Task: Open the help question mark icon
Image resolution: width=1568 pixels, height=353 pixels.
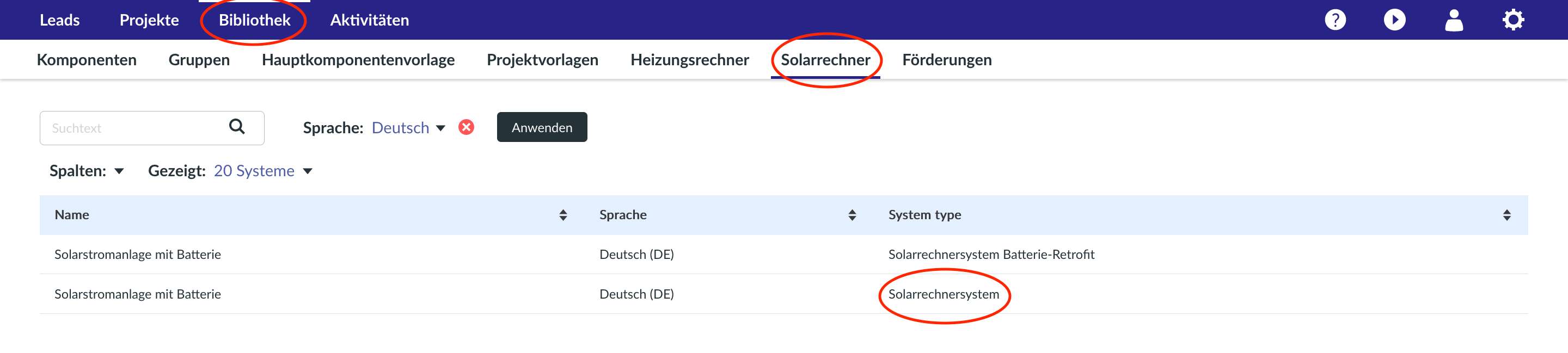Action: pyautogui.click(x=1335, y=20)
